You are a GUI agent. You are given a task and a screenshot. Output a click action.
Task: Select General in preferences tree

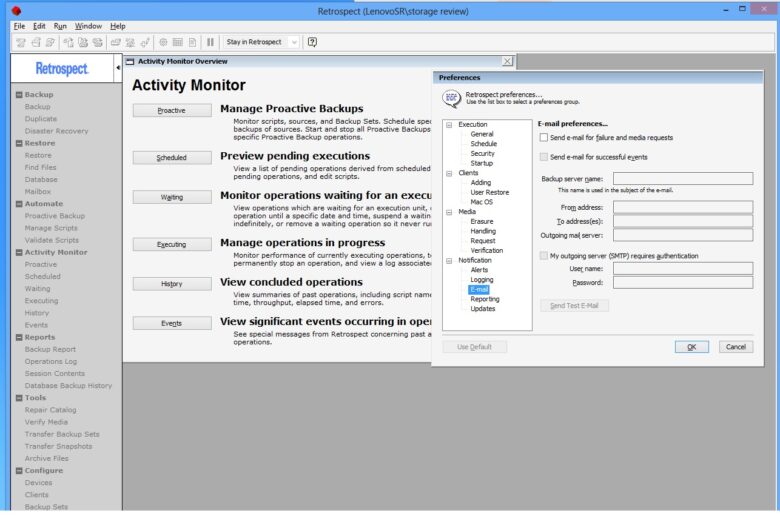482,134
